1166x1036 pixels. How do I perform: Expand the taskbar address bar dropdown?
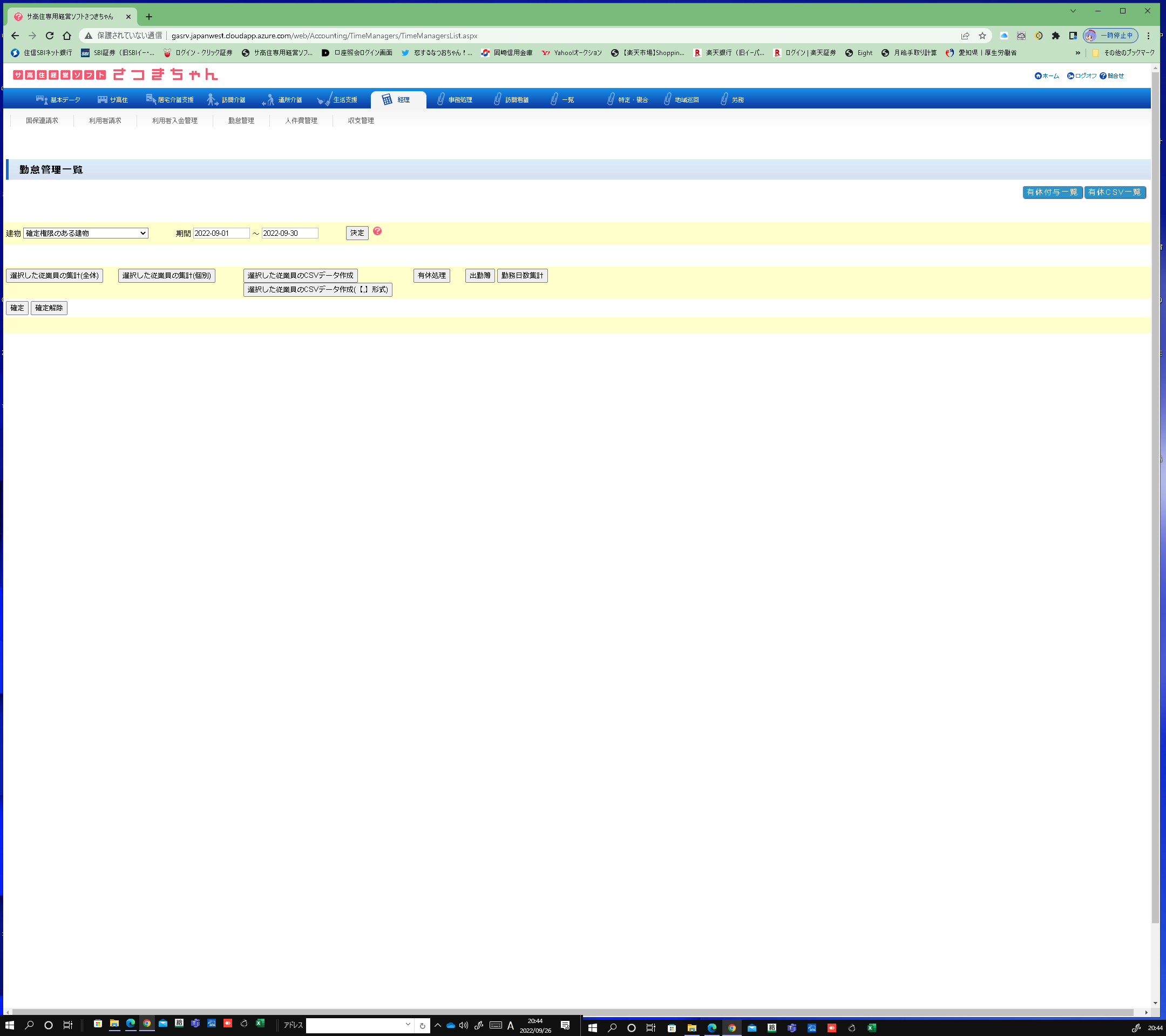(x=408, y=1025)
